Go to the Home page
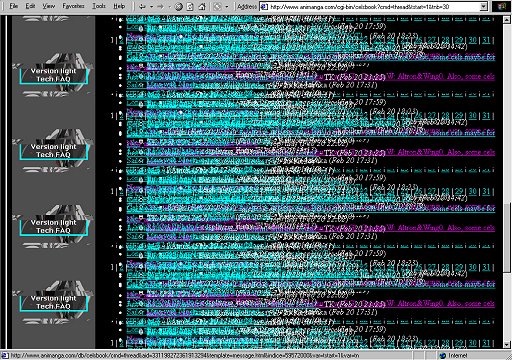512x360 pixels. 202,6
